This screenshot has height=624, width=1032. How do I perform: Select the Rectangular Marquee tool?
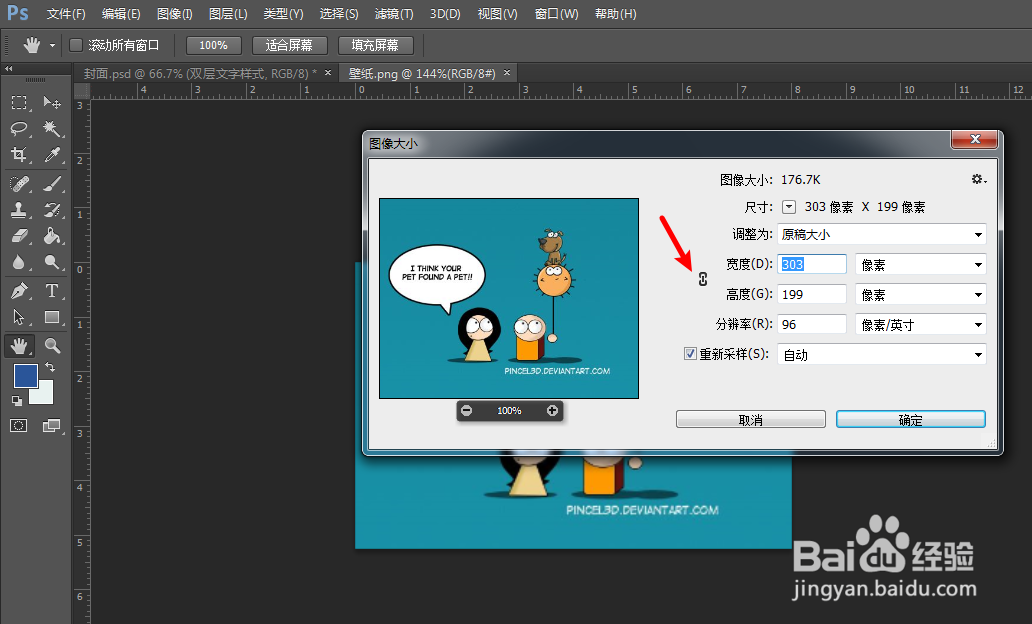point(19,103)
